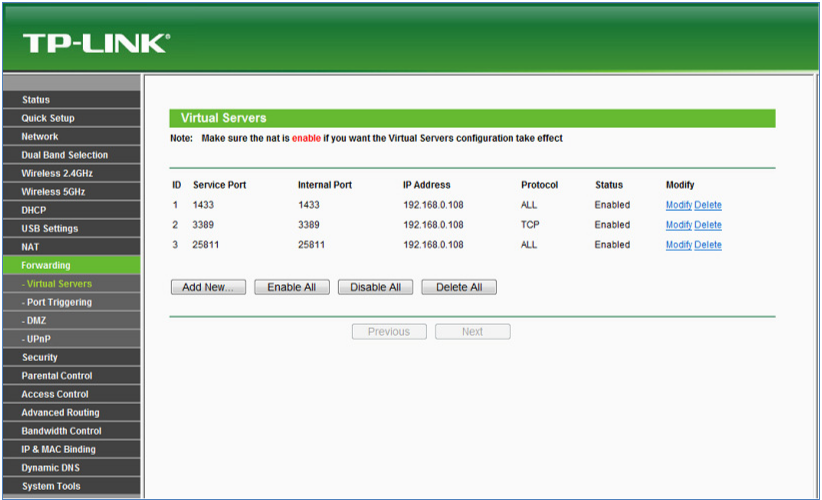Open Wireless 5GHz settings
822x500 pixels.
coord(72,191)
